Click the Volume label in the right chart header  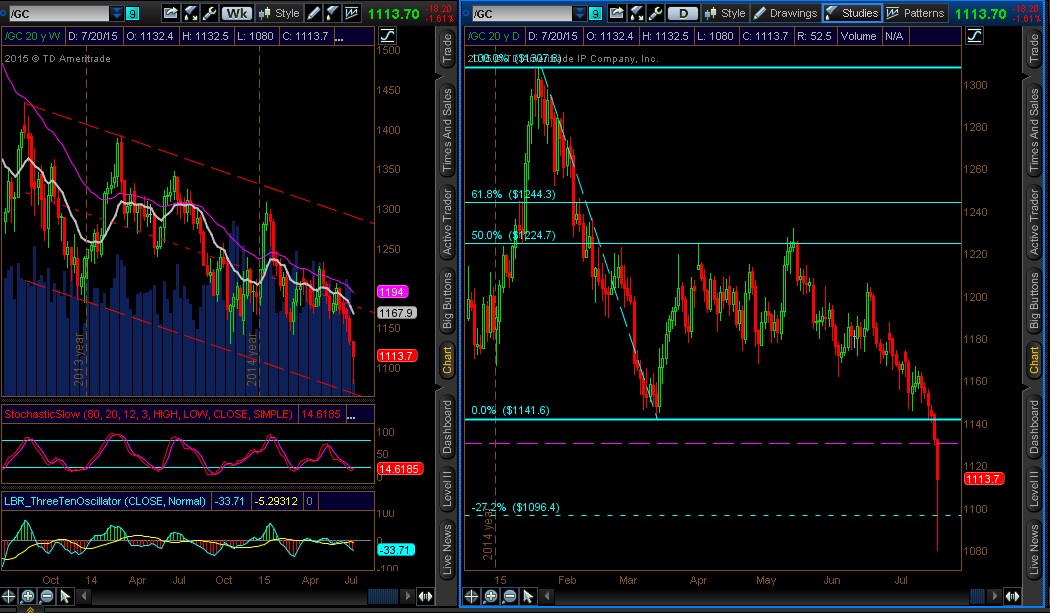click(858, 36)
